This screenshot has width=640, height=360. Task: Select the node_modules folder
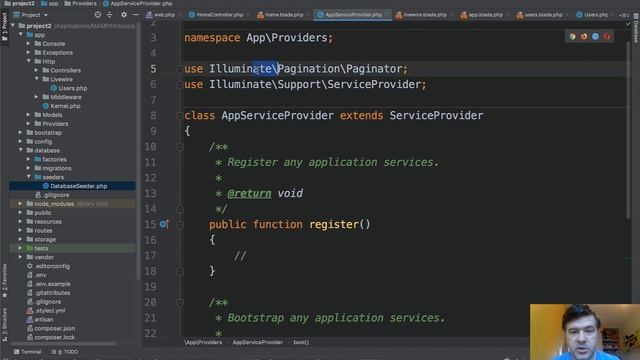pos(54,204)
